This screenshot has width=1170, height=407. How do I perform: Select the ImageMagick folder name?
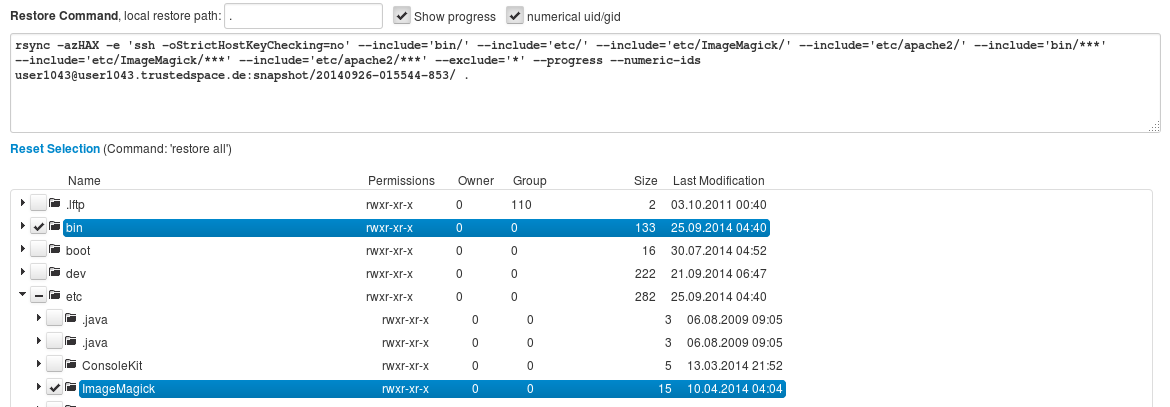pos(118,389)
